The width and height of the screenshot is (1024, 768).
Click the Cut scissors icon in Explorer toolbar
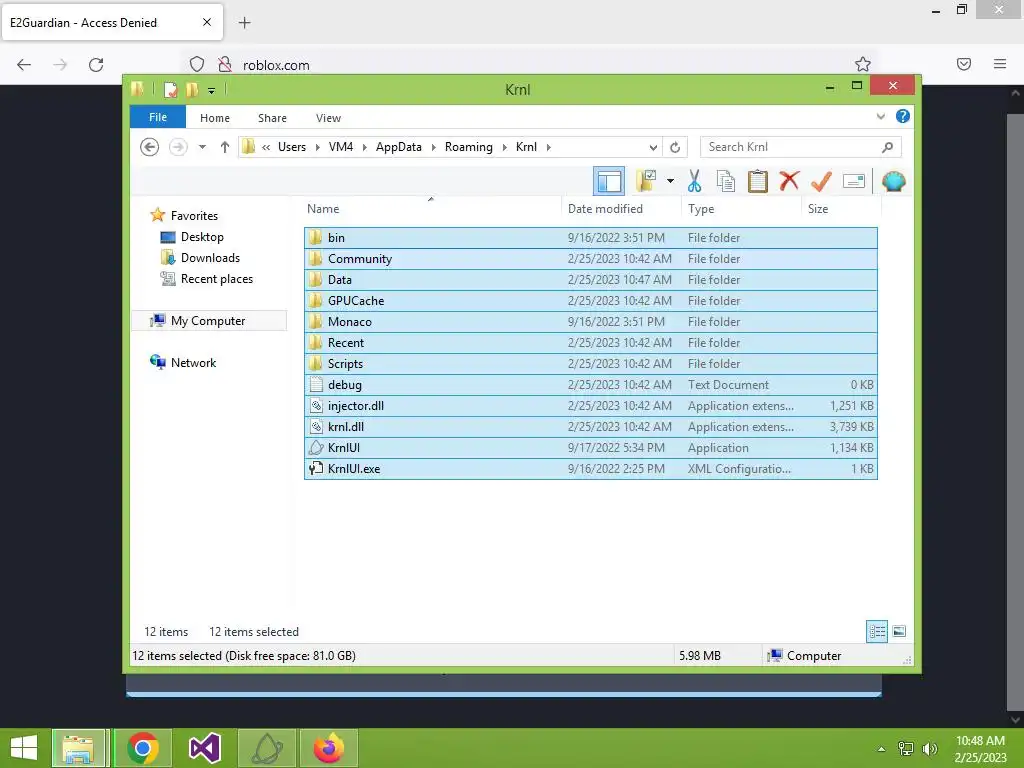(x=694, y=181)
